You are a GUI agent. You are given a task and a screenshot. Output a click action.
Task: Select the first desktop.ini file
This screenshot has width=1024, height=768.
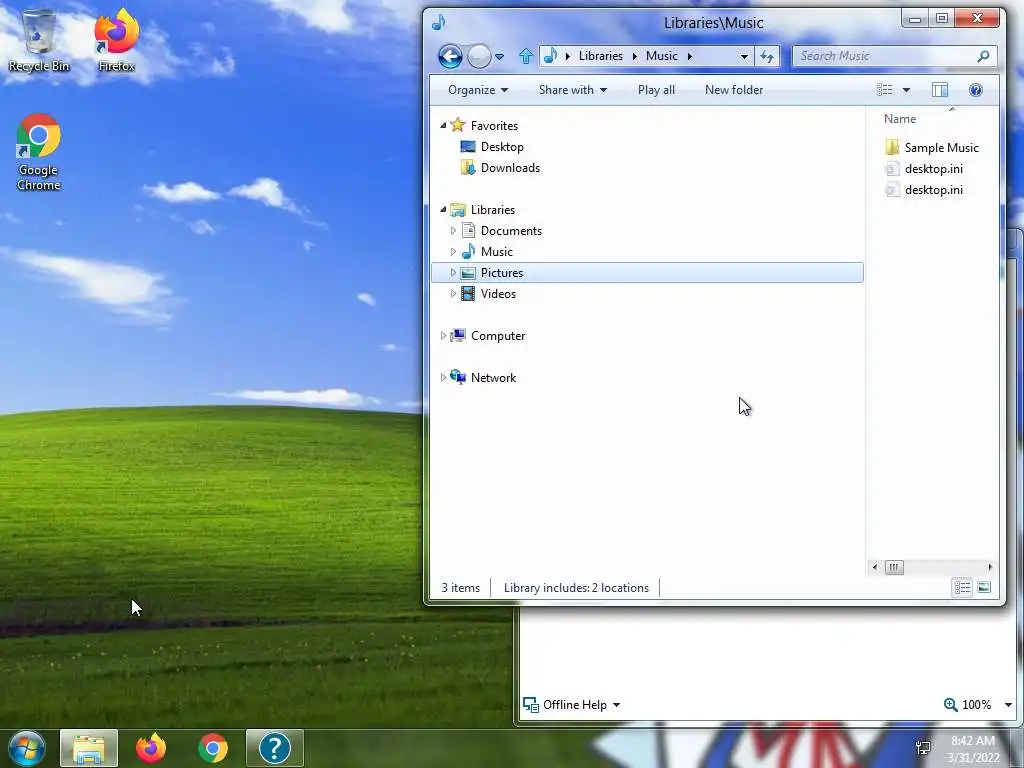(x=933, y=168)
